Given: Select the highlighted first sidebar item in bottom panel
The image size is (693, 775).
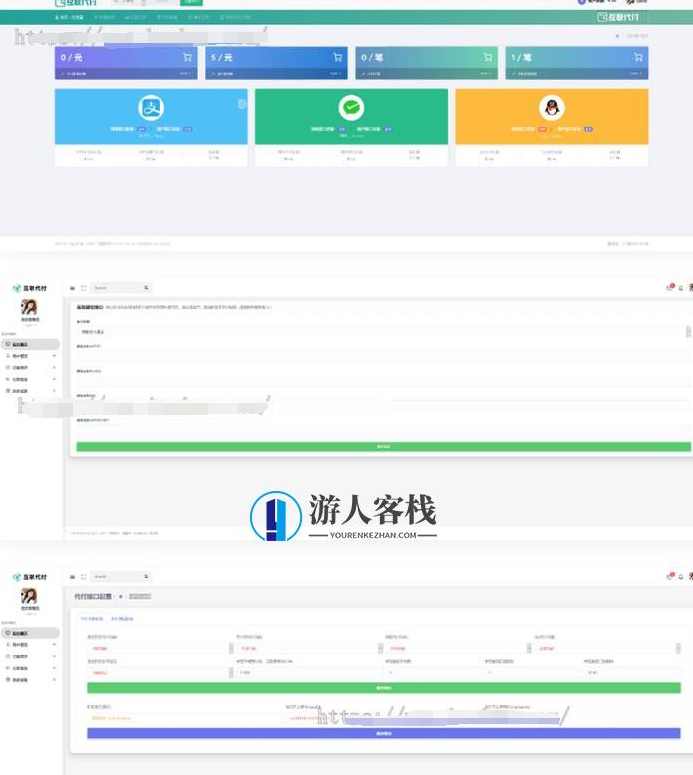Looking at the screenshot, I should click(x=31, y=633).
